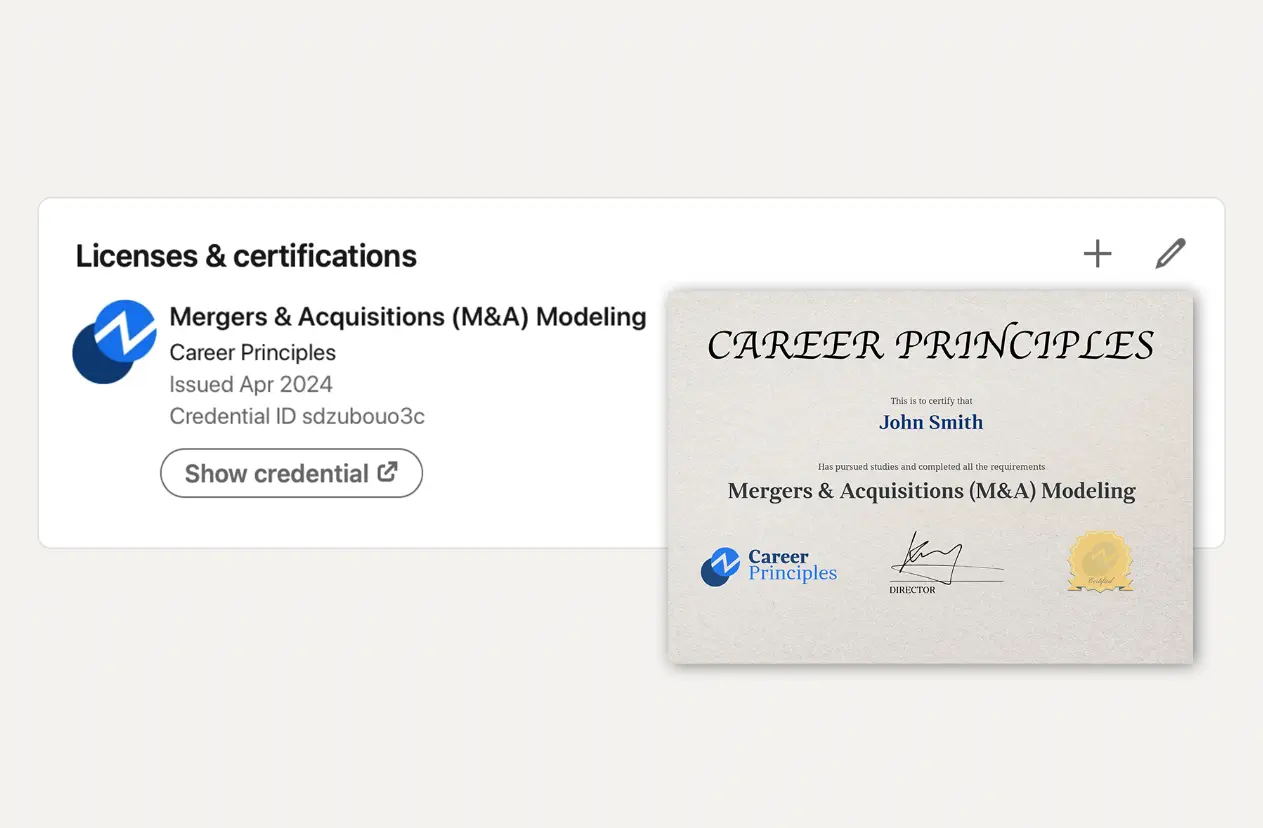Click the Licenses & certifications heading

246,256
